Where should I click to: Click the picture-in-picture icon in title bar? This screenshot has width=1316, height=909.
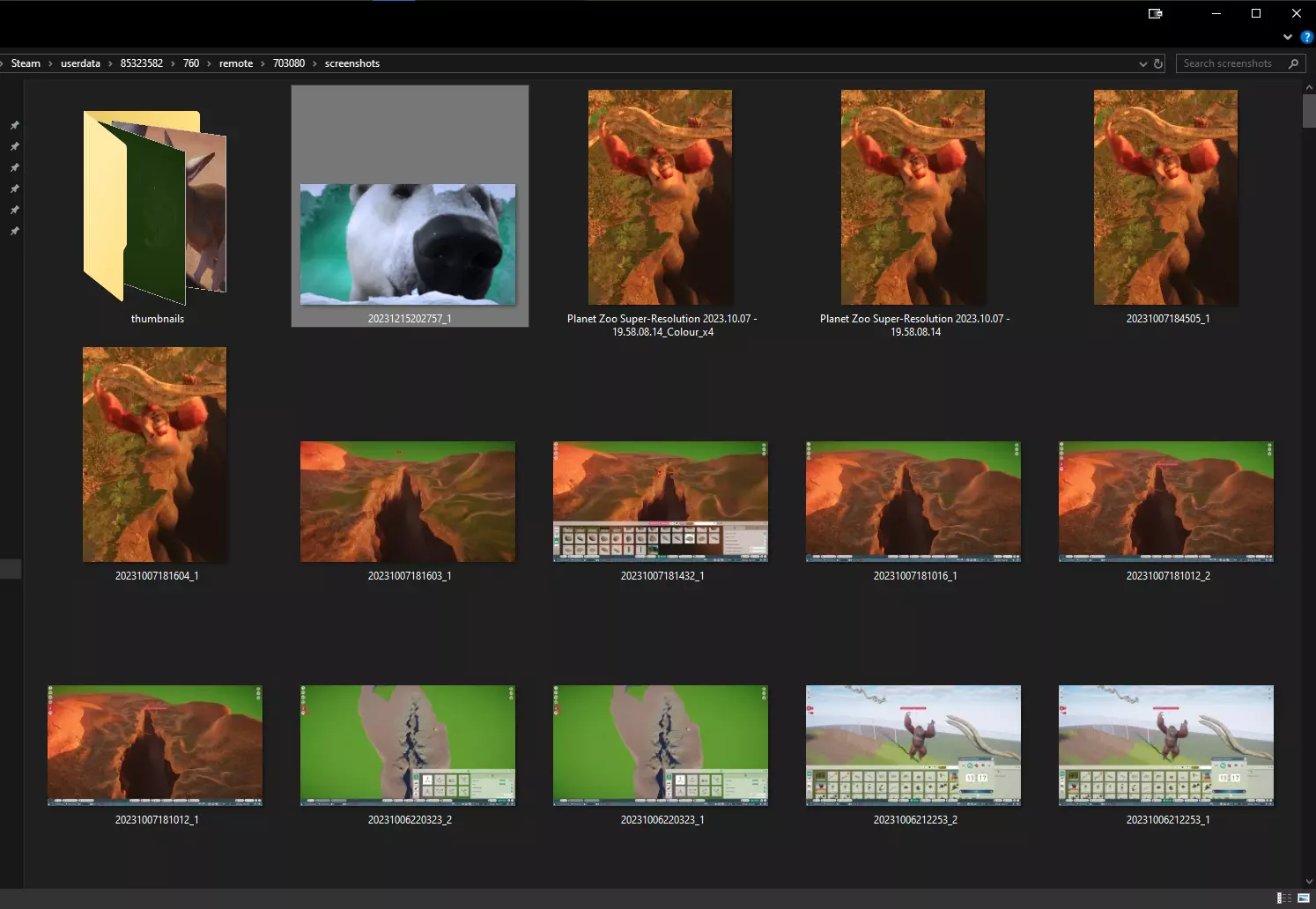pyautogui.click(x=1155, y=13)
